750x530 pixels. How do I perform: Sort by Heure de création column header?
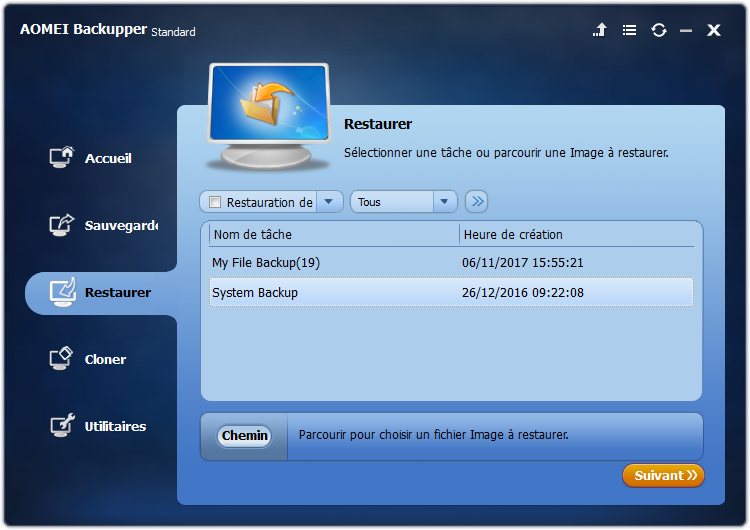pos(576,234)
